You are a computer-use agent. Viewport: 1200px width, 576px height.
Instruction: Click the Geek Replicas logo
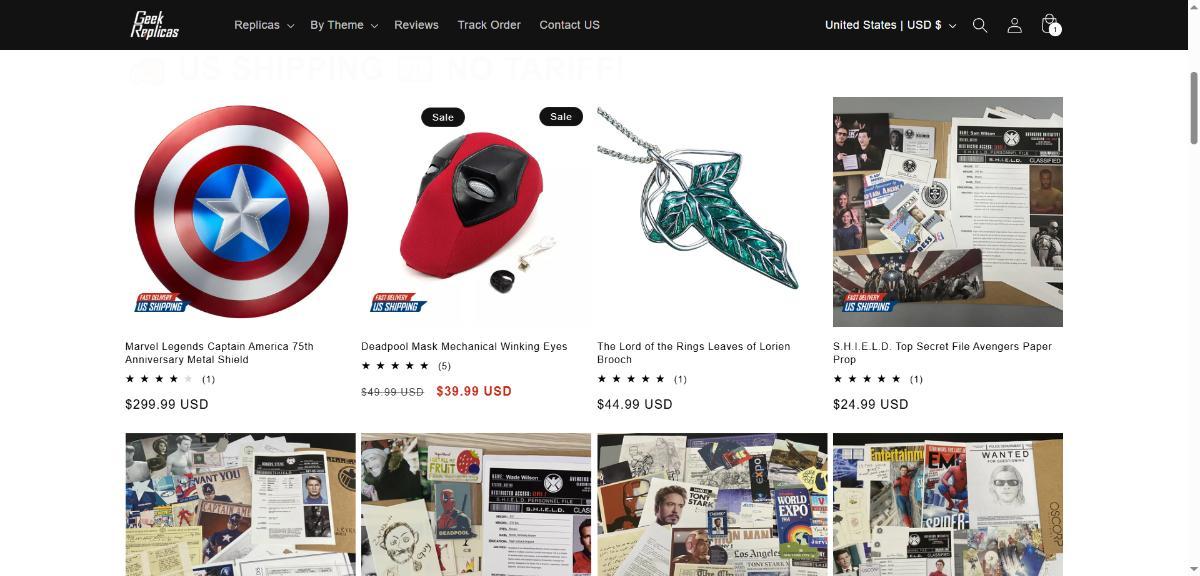pos(155,24)
